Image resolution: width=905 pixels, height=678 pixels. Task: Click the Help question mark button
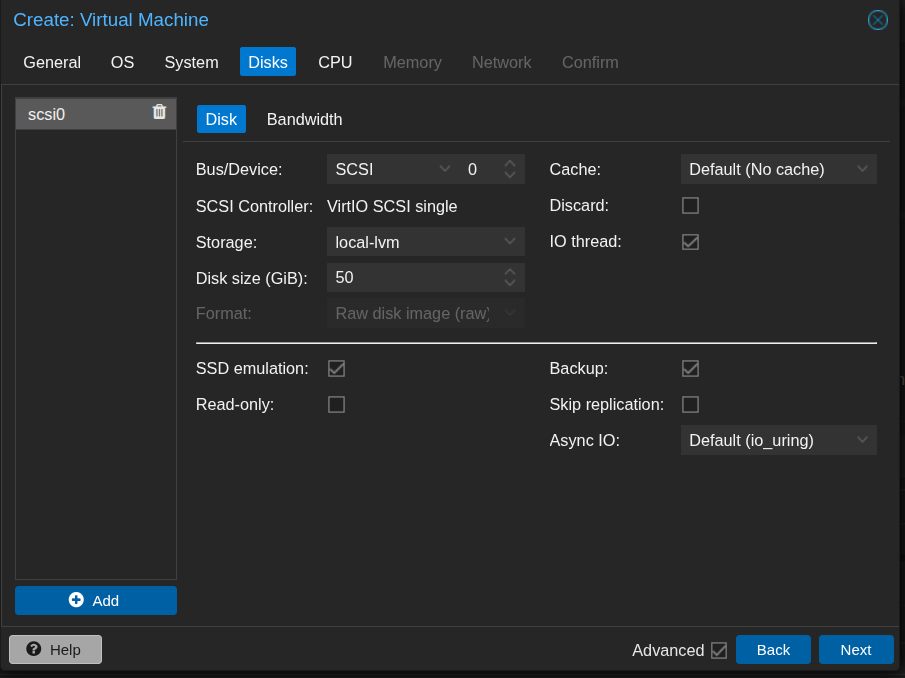pyautogui.click(x=55, y=649)
